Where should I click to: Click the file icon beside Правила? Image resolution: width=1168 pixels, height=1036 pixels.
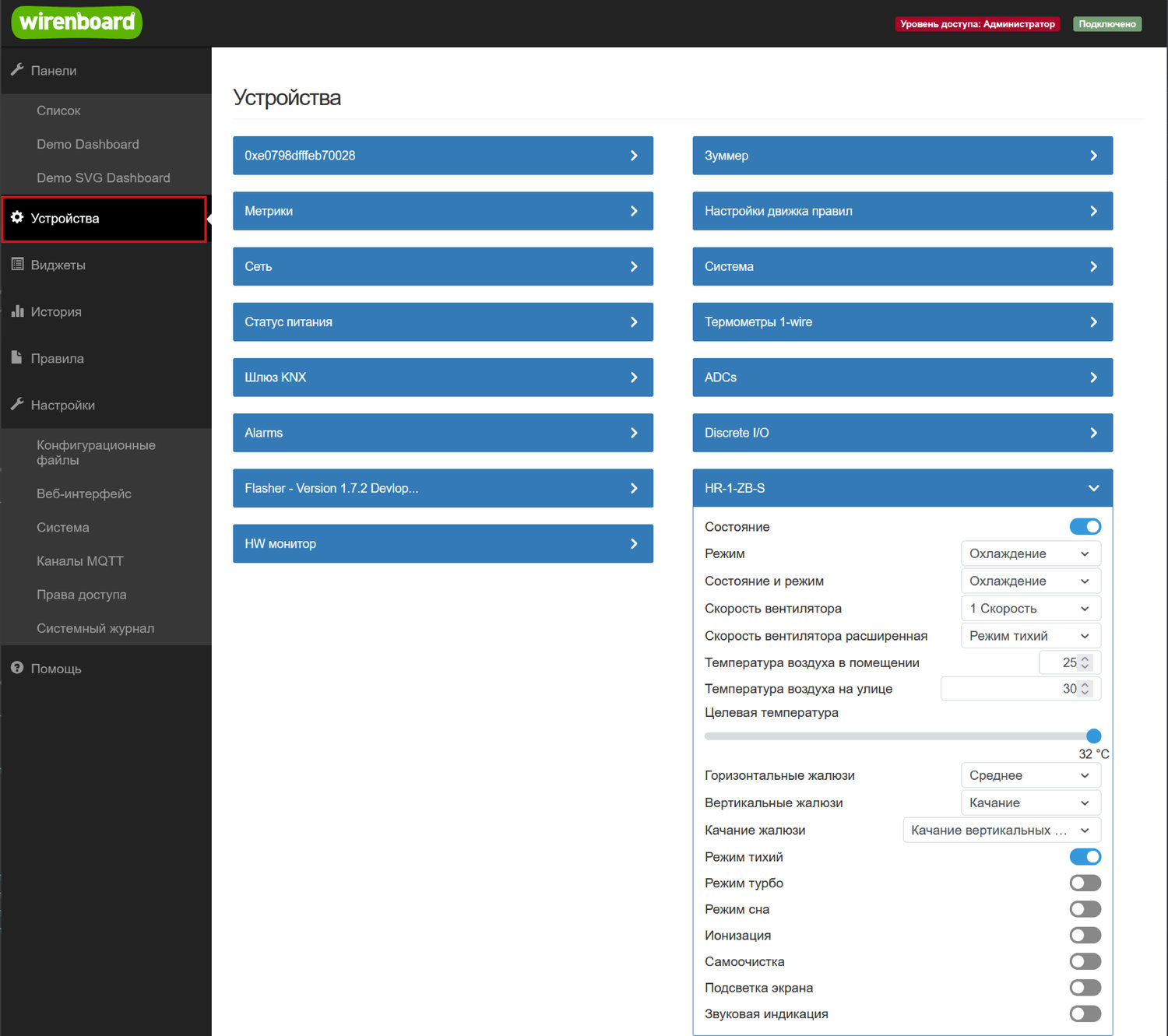pos(17,358)
